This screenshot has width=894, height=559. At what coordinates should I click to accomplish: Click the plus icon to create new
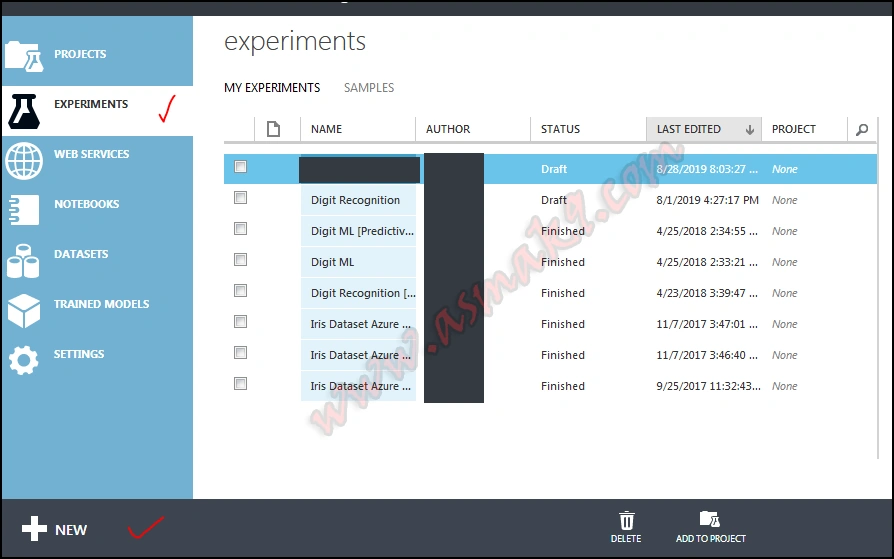(34, 529)
